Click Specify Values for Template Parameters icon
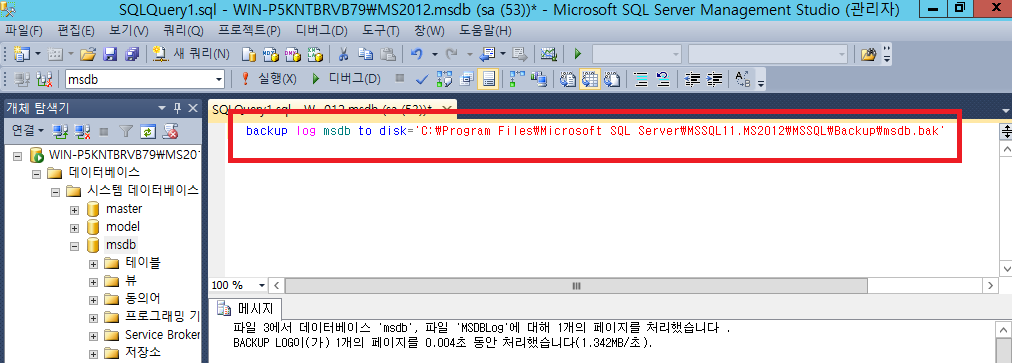 pos(743,79)
